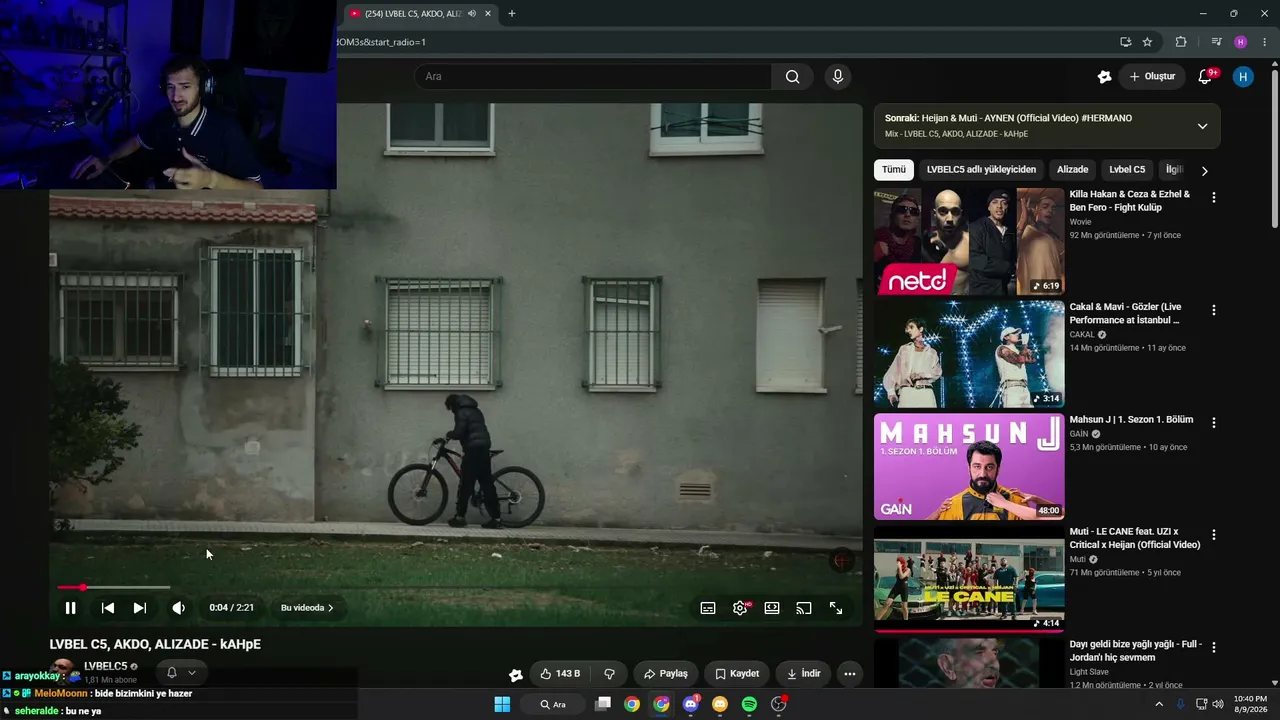This screenshot has height=720, width=1280.
Task: Open the Oluştur create menu
Action: pos(1152,76)
